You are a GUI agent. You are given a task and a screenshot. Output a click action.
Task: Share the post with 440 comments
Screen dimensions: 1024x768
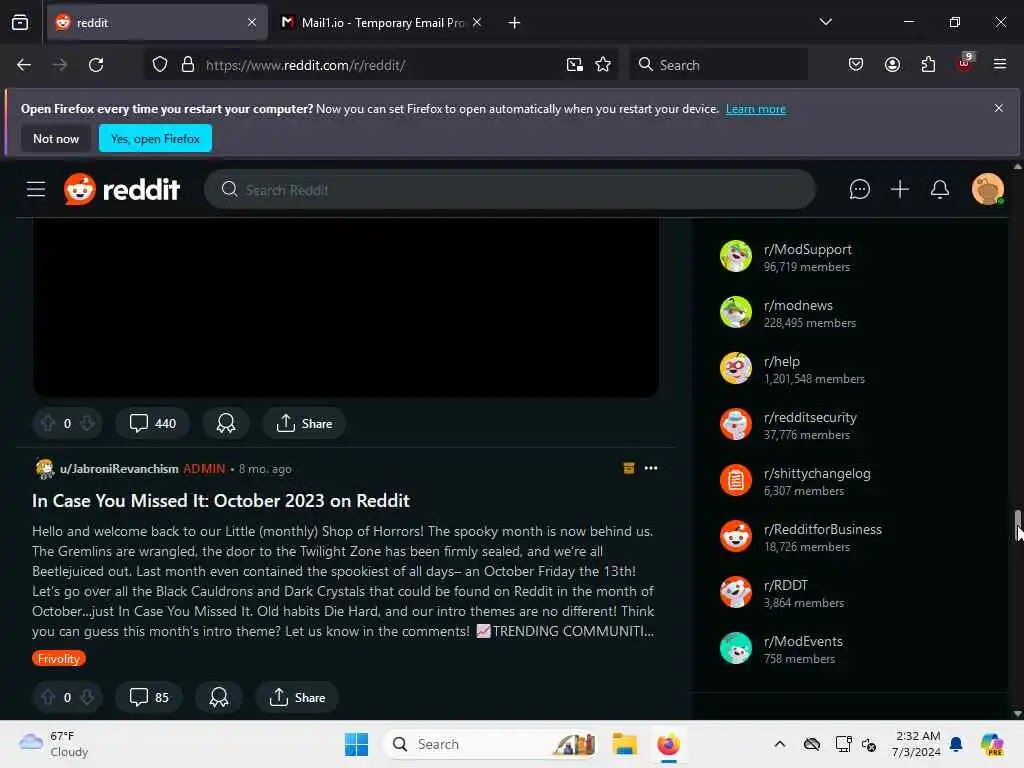click(304, 423)
